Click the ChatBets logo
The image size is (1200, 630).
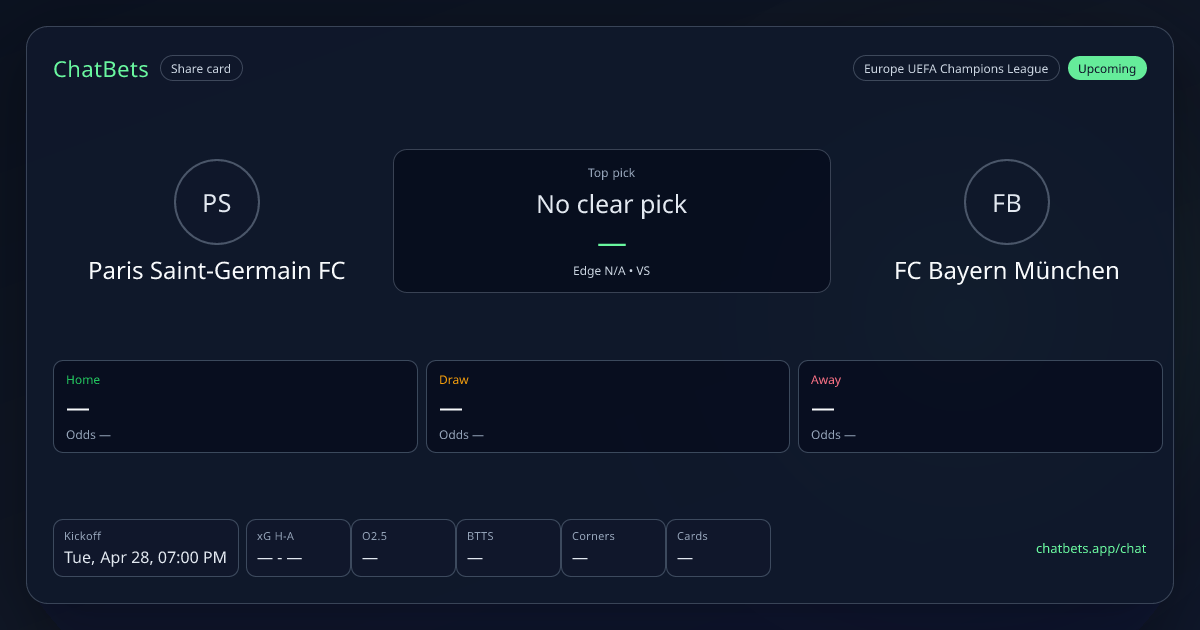tap(101, 69)
